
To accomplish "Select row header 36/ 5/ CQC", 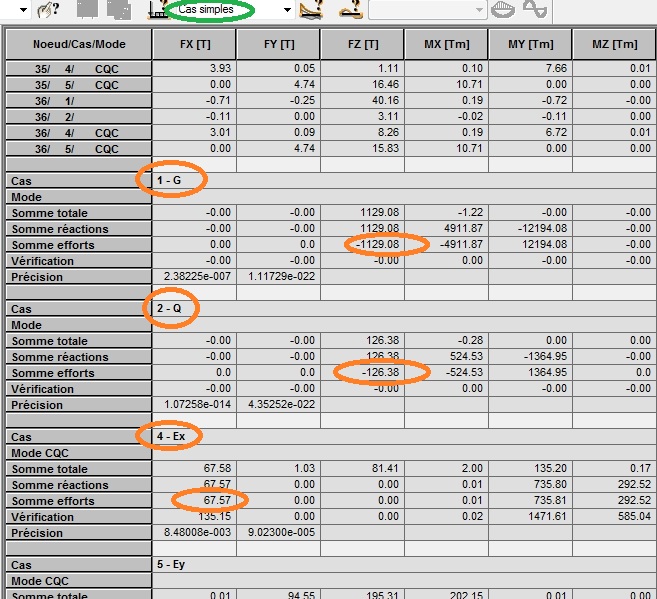I will [x=79, y=148].
